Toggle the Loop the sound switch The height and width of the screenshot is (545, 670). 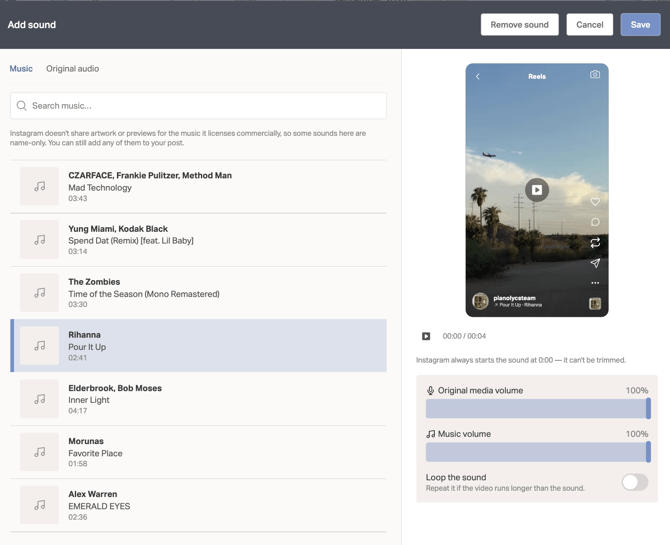click(635, 482)
